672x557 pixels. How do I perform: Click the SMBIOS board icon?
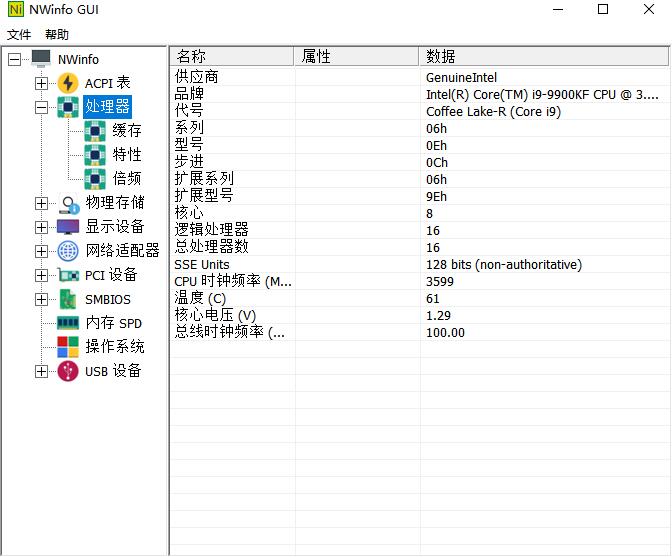coord(68,299)
